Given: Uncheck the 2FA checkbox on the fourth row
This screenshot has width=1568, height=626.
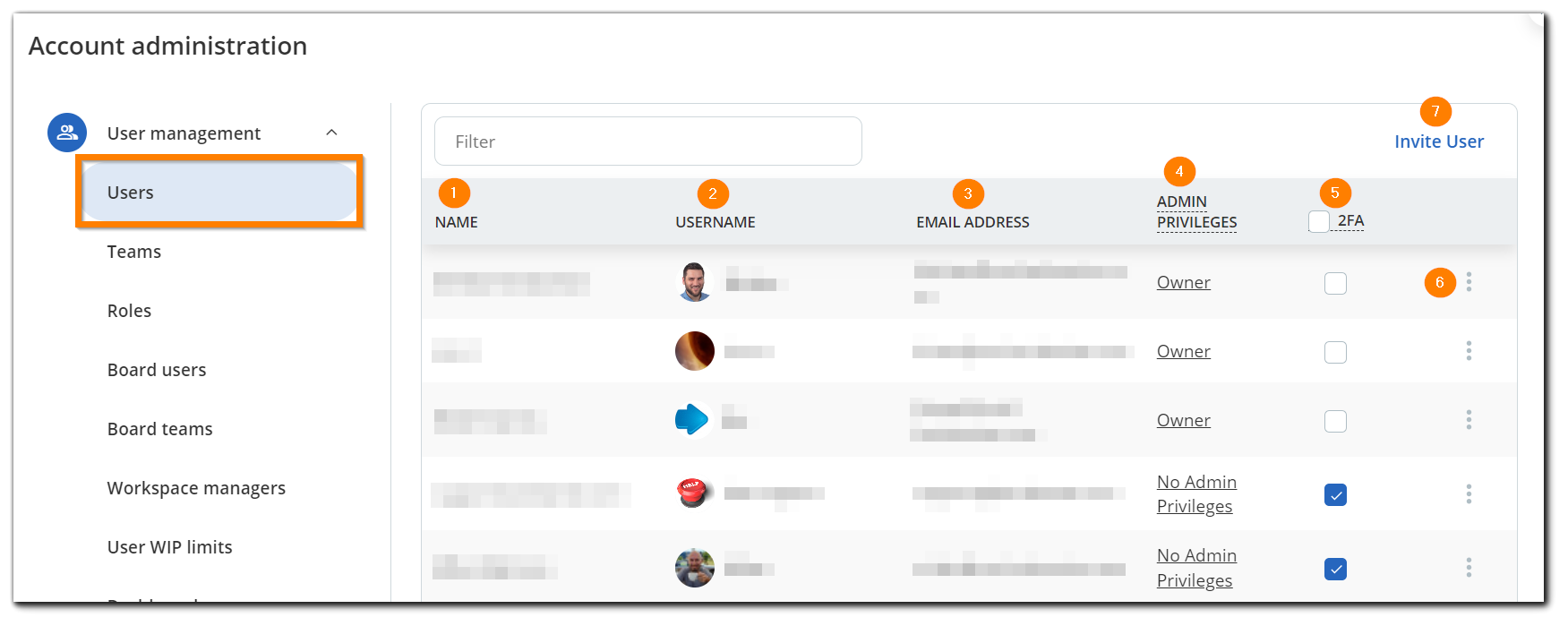Looking at the screenshot, I should [x=1335, y=494].
